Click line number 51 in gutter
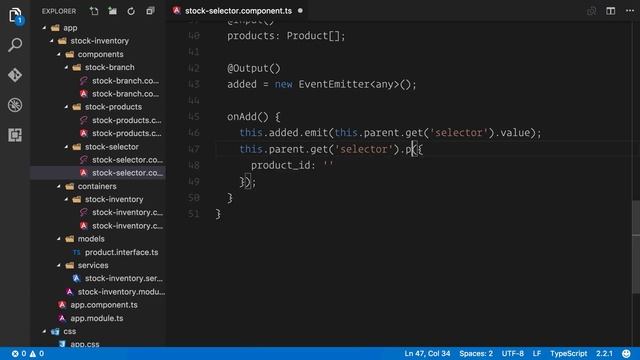 click(194, 214)
